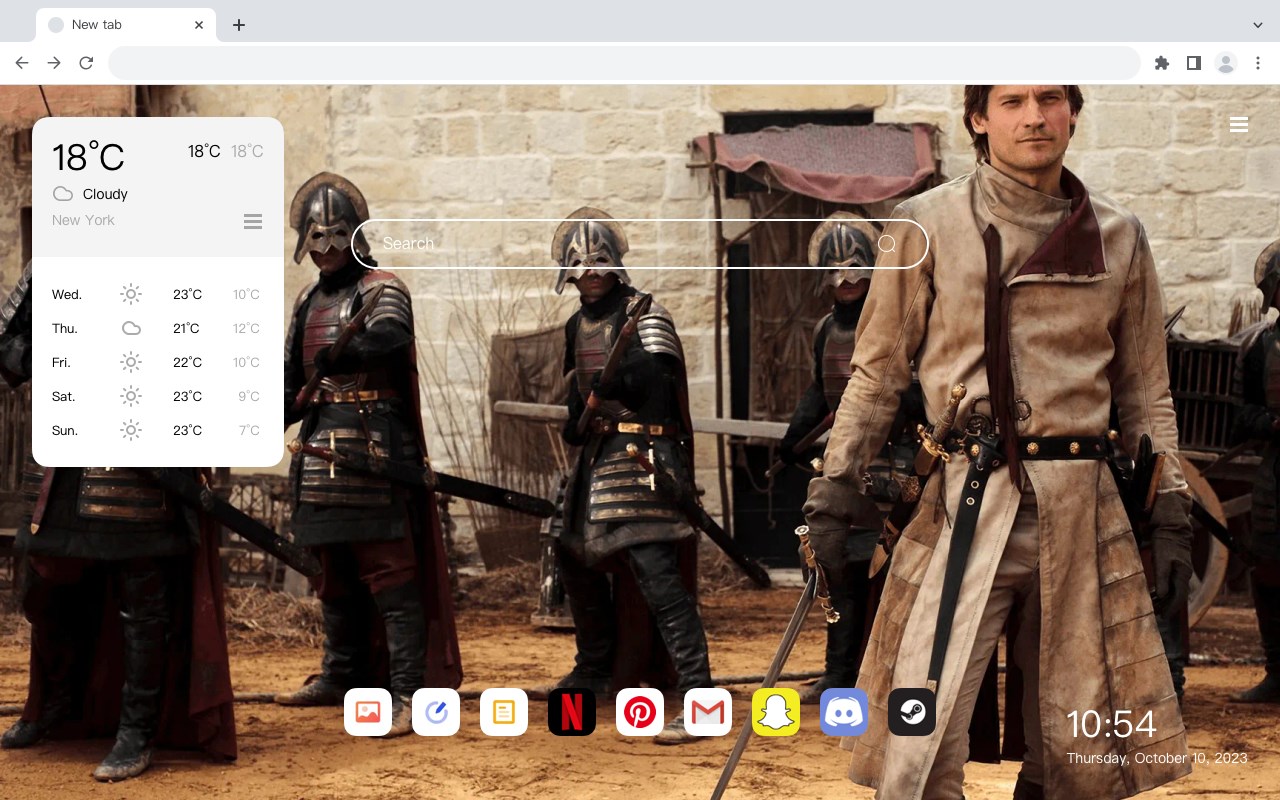Screen dimensions: 1280x800
Task: Click the Cloudy condition label
Action: coord(105,194)
